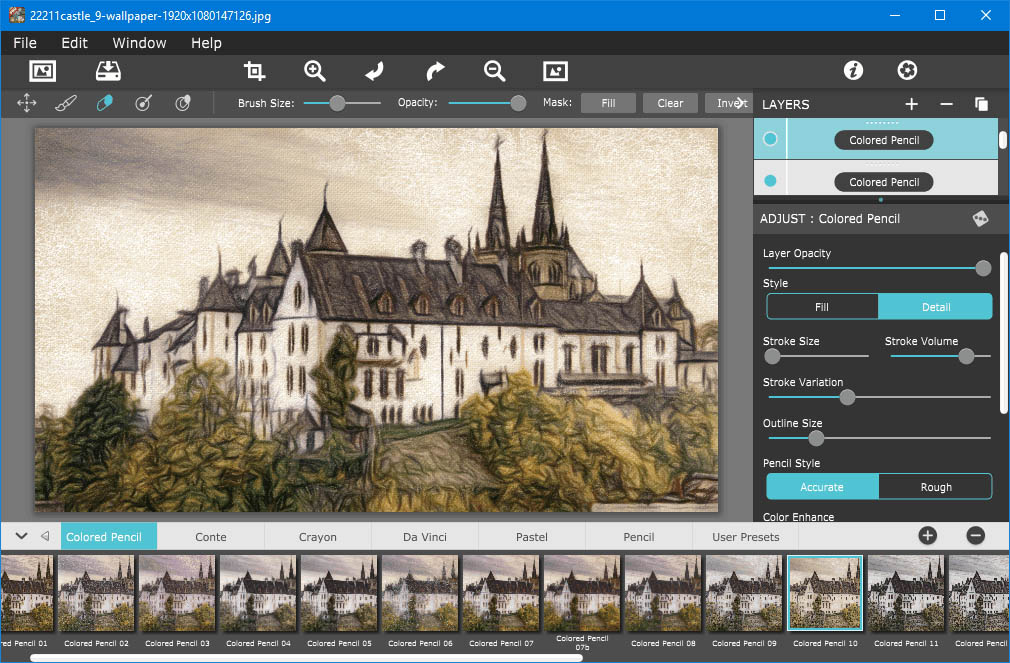This screenshot has height=663, width=1010.
Task: Switch to the Da Vinci preset tab
Action: tap(424, 537)
